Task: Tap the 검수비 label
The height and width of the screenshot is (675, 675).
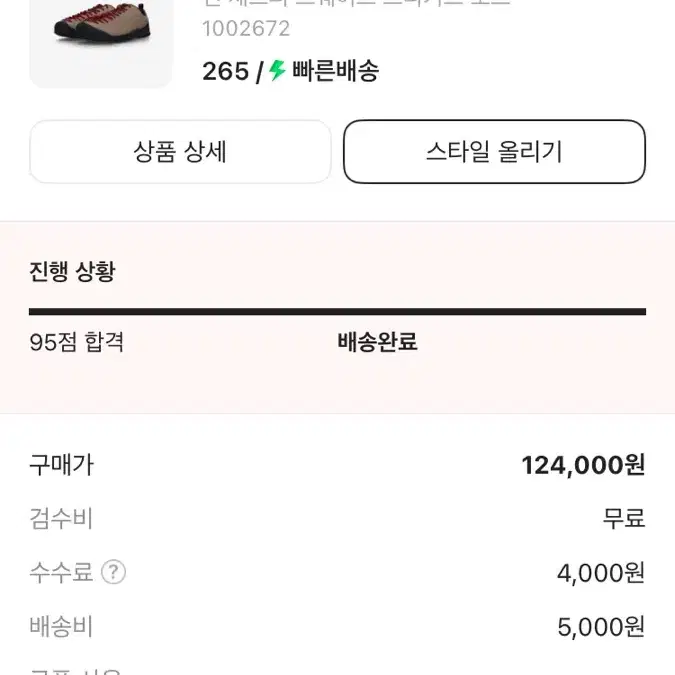Action: pyautogui.click(x=61, y=518)
